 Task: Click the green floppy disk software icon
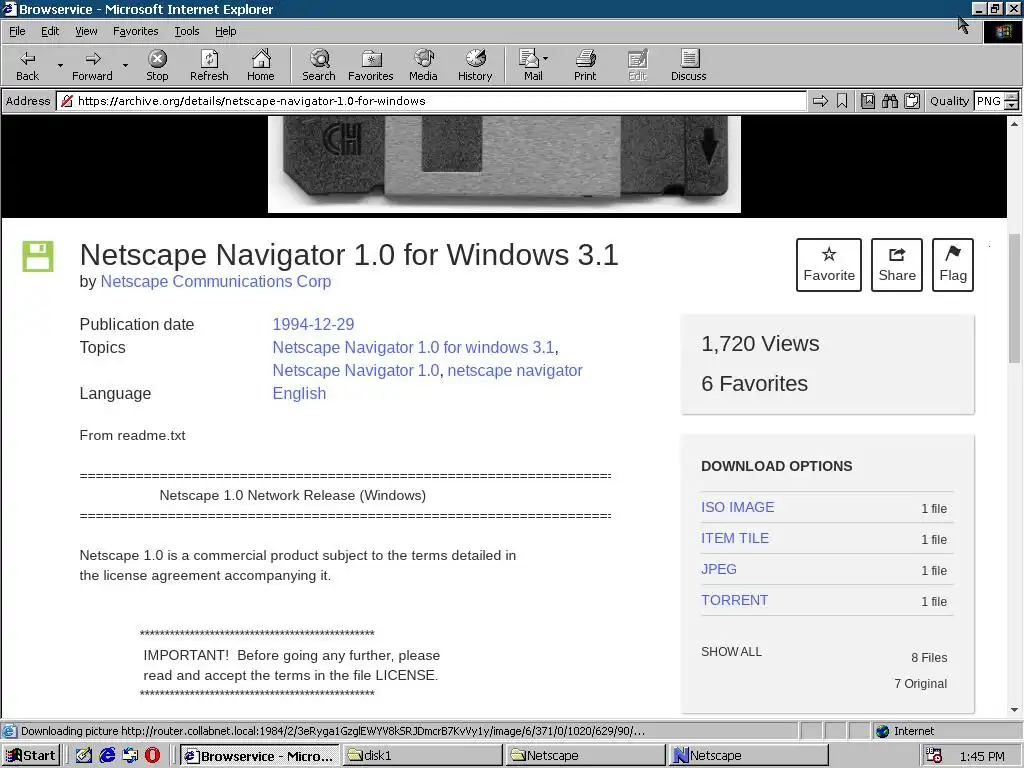coord(38,256)
